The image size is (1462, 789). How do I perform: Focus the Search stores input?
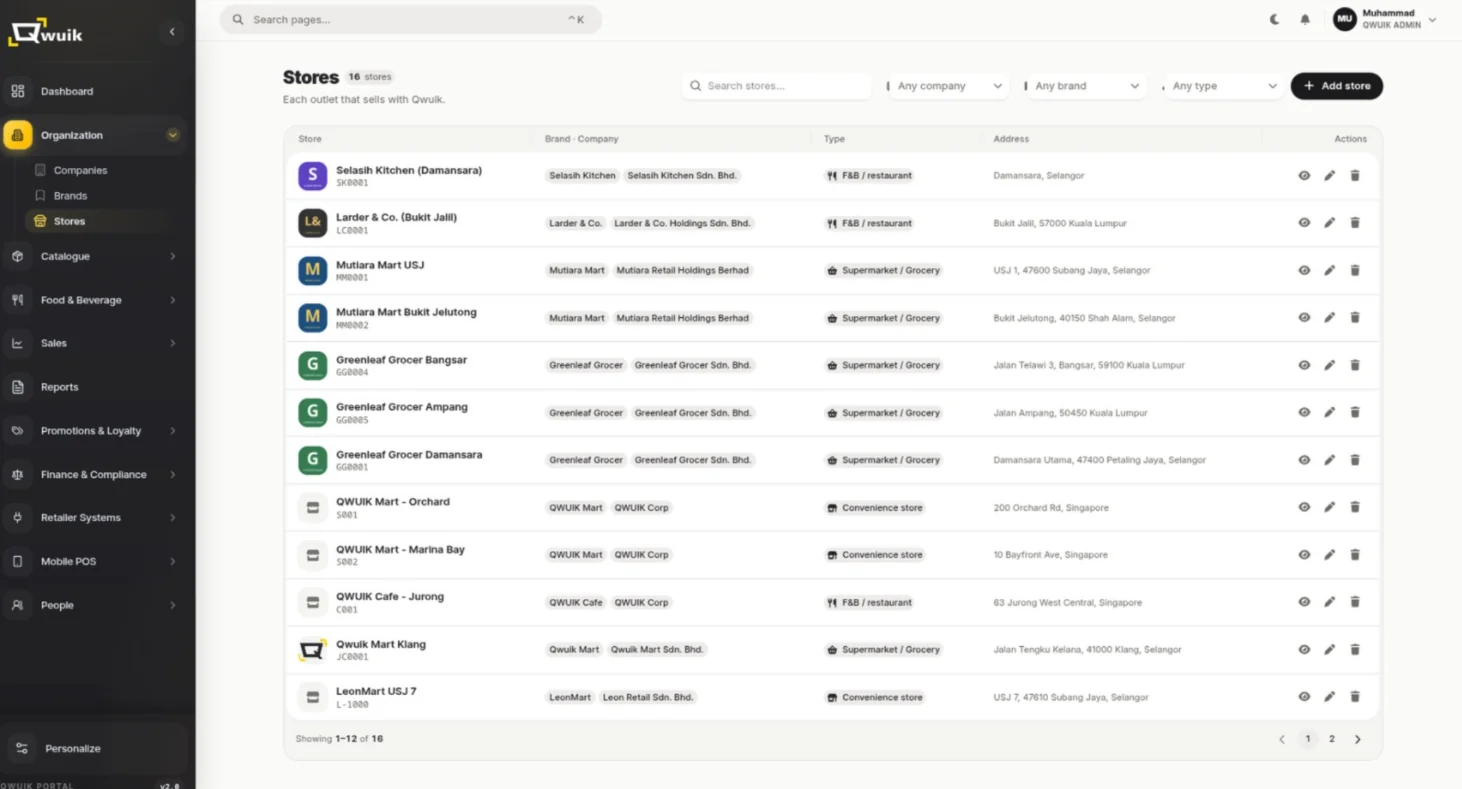tap(777, 86)
